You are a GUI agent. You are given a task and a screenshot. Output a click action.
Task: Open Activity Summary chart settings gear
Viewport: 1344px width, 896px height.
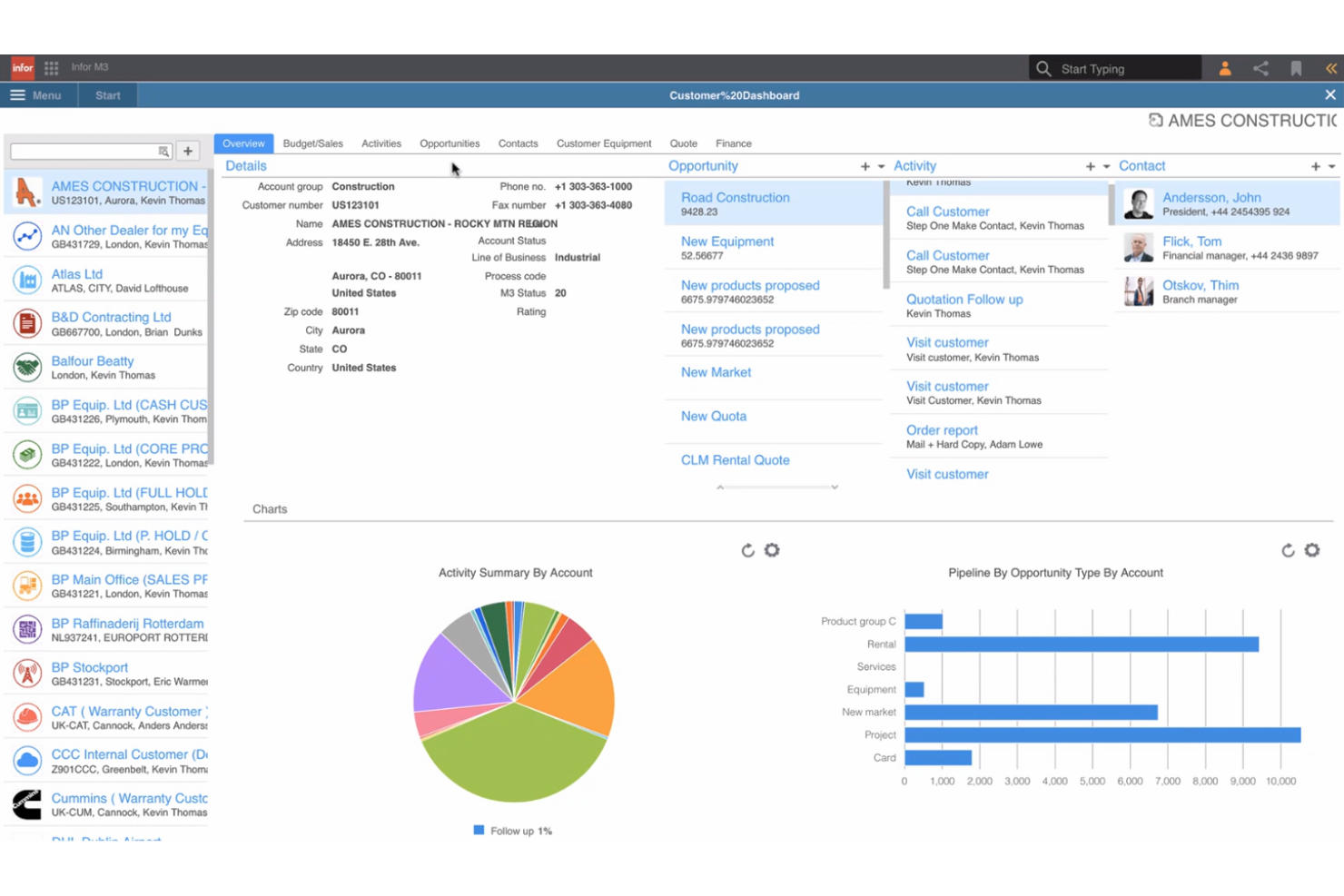coord(772,550)
